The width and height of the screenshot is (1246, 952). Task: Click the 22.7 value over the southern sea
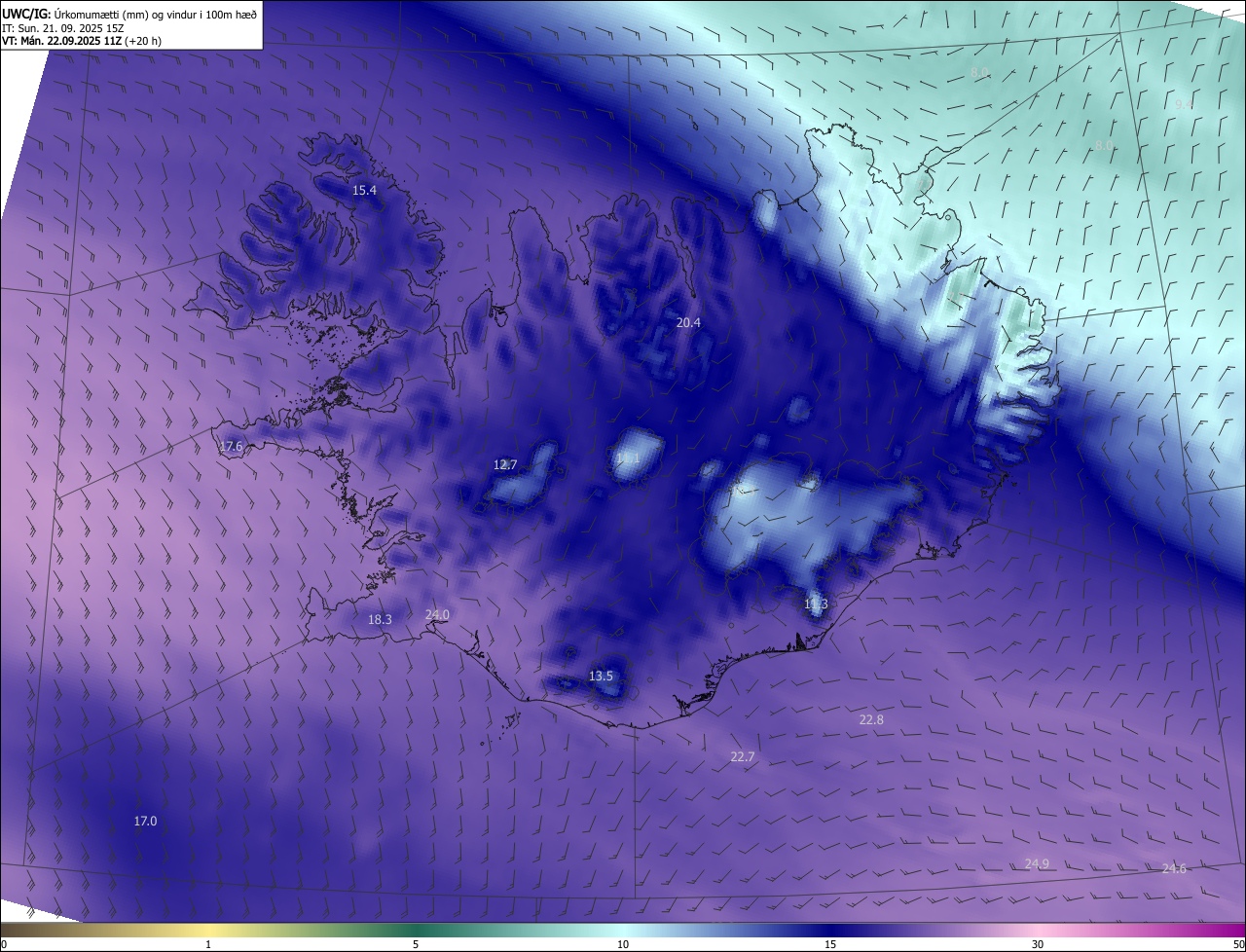pos(743,756)
